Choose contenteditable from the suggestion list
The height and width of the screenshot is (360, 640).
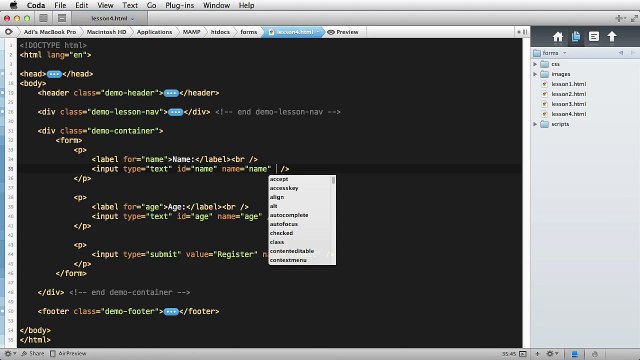tap(300, 251)
